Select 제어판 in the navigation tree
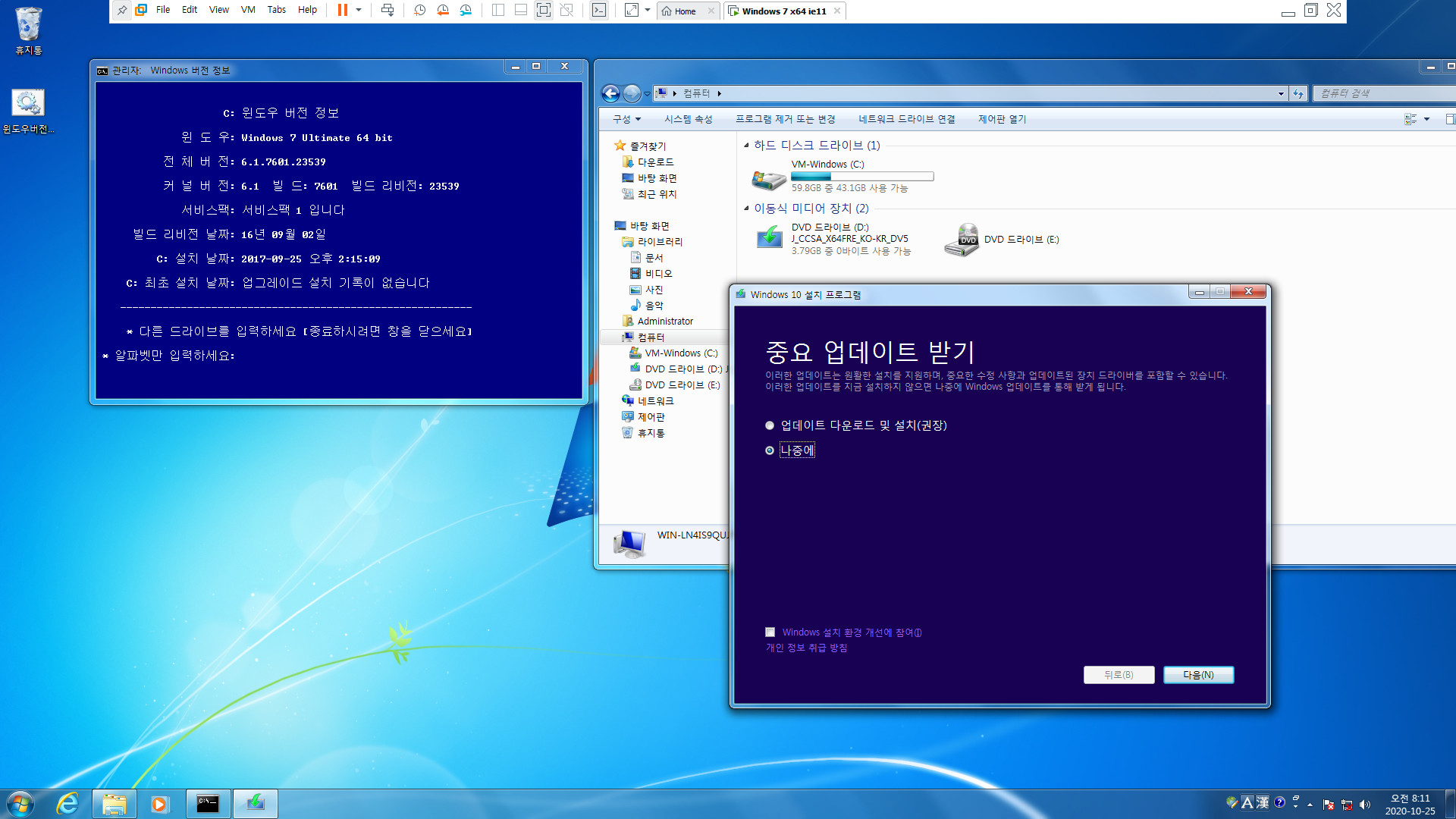The height and width of the screenshot is (819, 1456). click(643, 417)
